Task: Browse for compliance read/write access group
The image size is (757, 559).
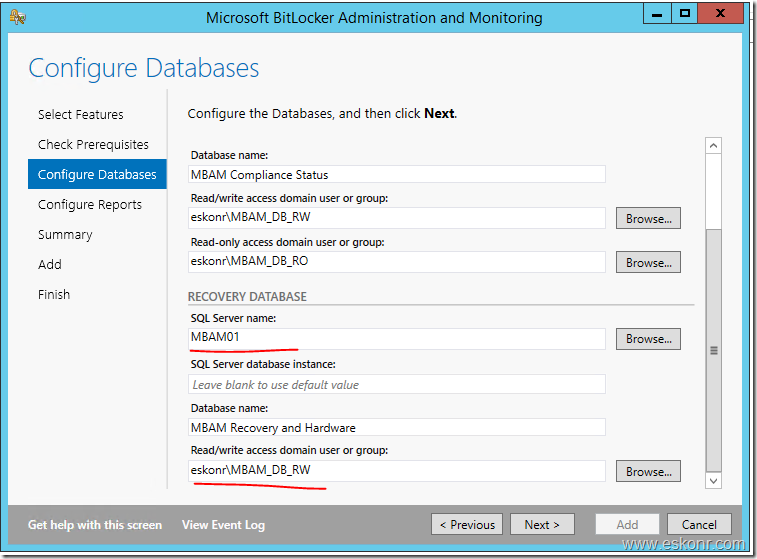Action: tap(648, 218)
